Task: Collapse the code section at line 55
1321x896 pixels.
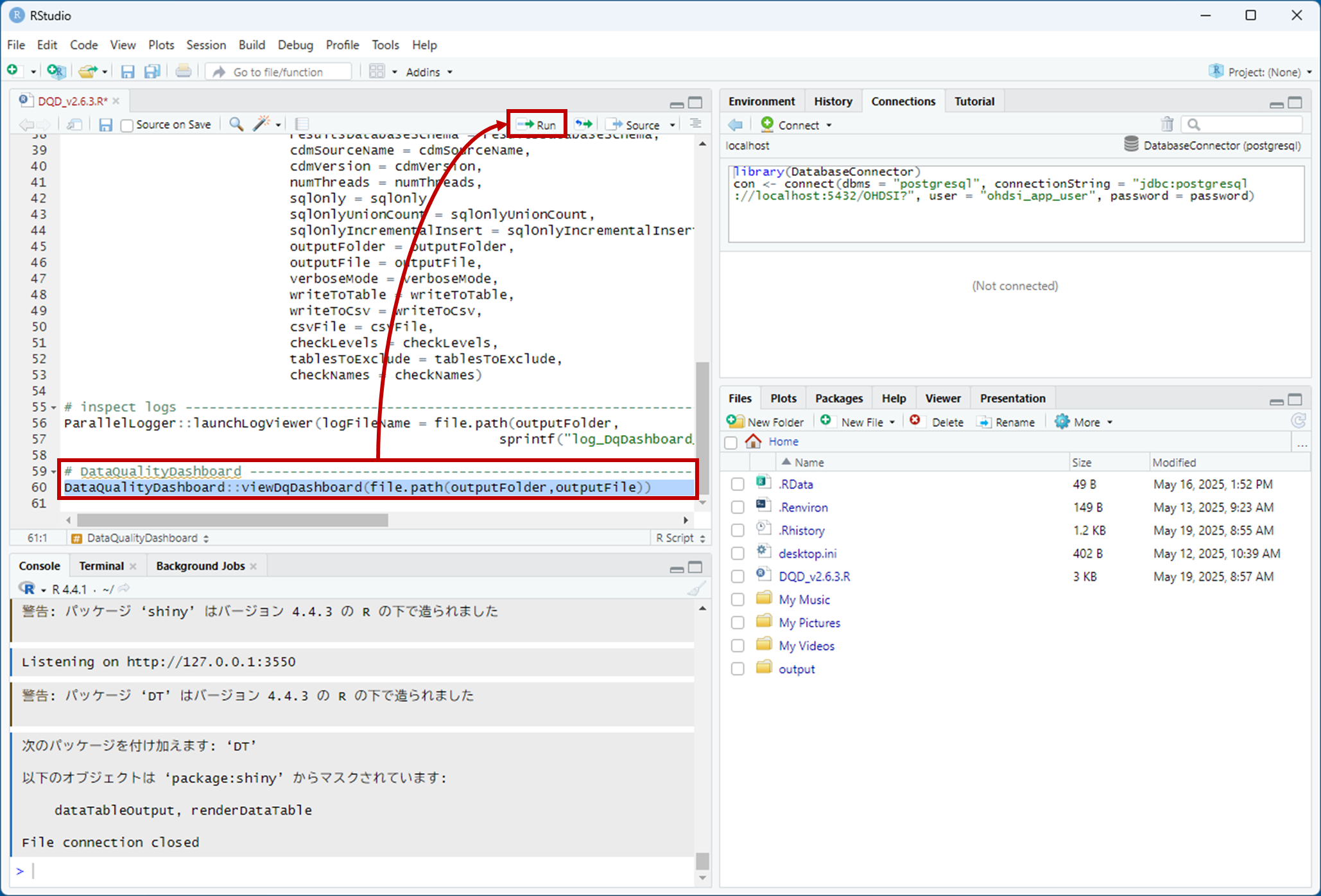Action: pos(53,408)
